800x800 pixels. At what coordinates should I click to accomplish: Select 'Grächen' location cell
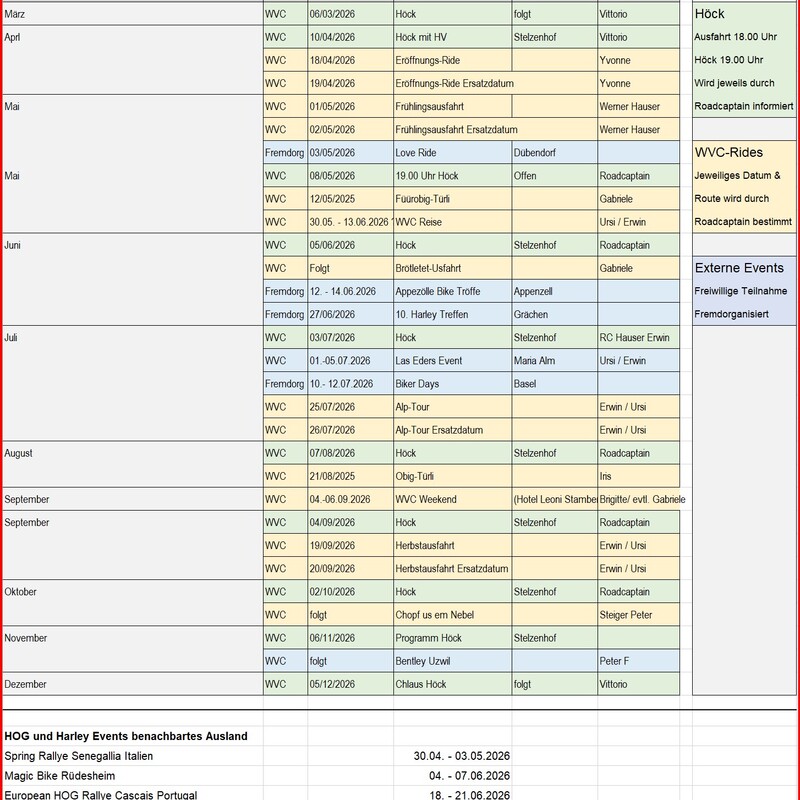[x=555, y=314]
